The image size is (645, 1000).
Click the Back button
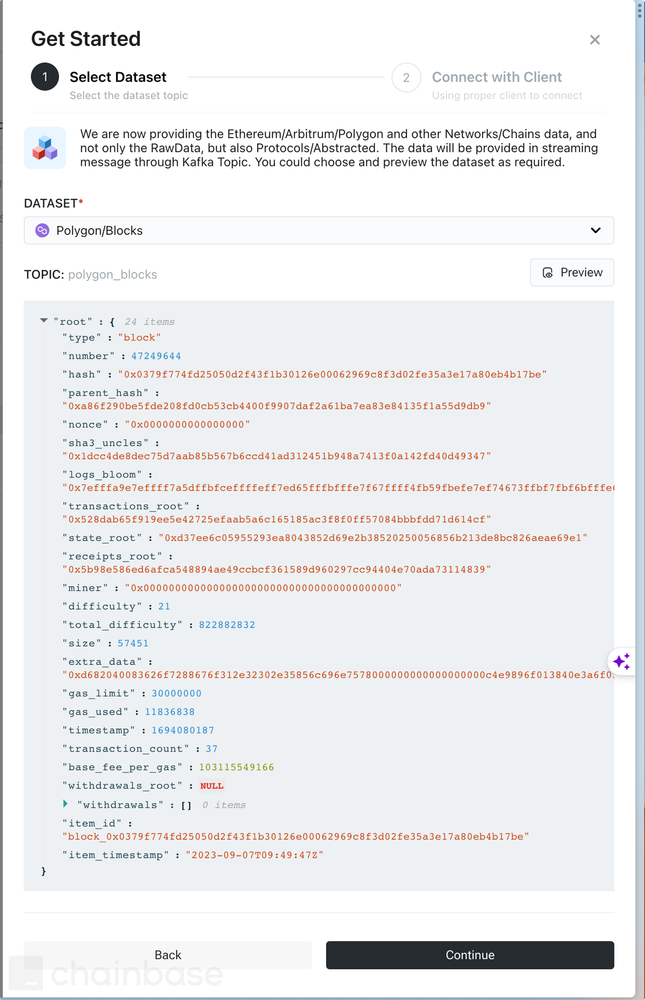[x=168, y=955]
